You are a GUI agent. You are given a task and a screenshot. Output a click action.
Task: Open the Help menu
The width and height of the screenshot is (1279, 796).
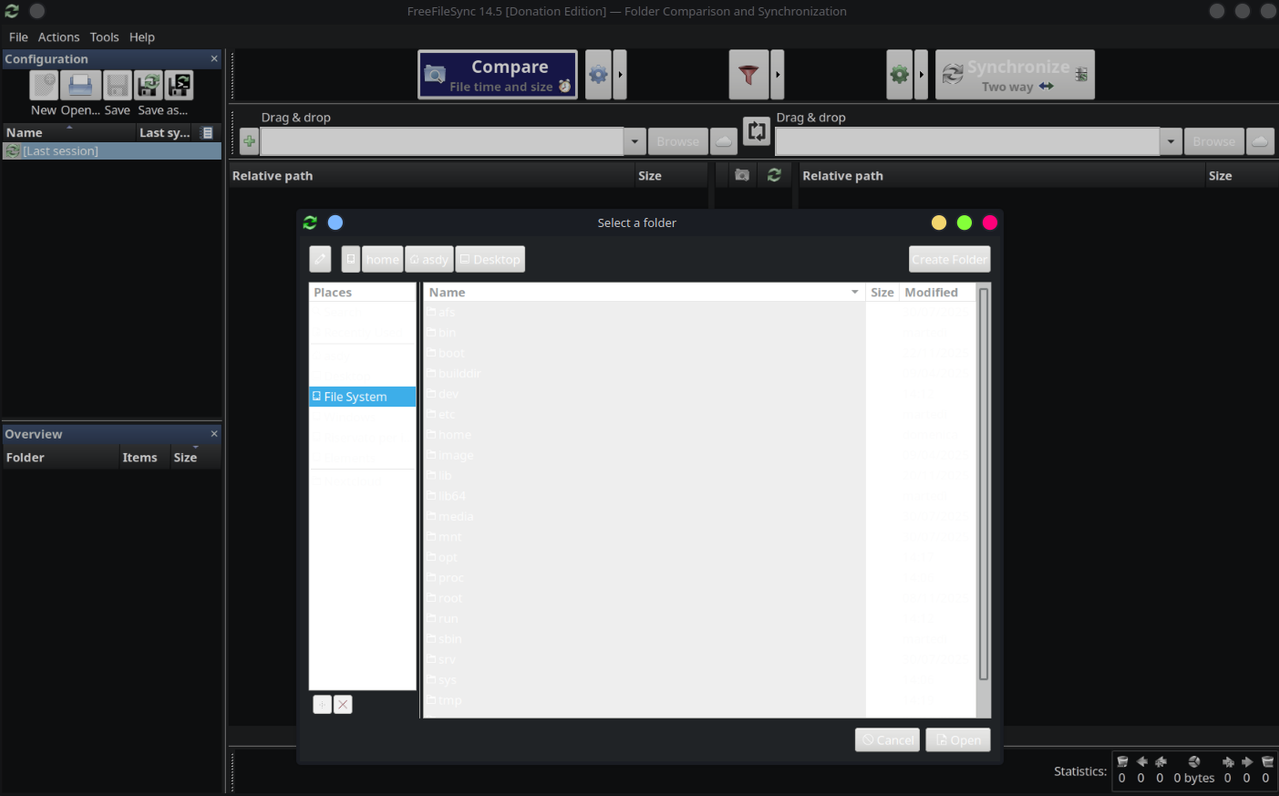142,37
